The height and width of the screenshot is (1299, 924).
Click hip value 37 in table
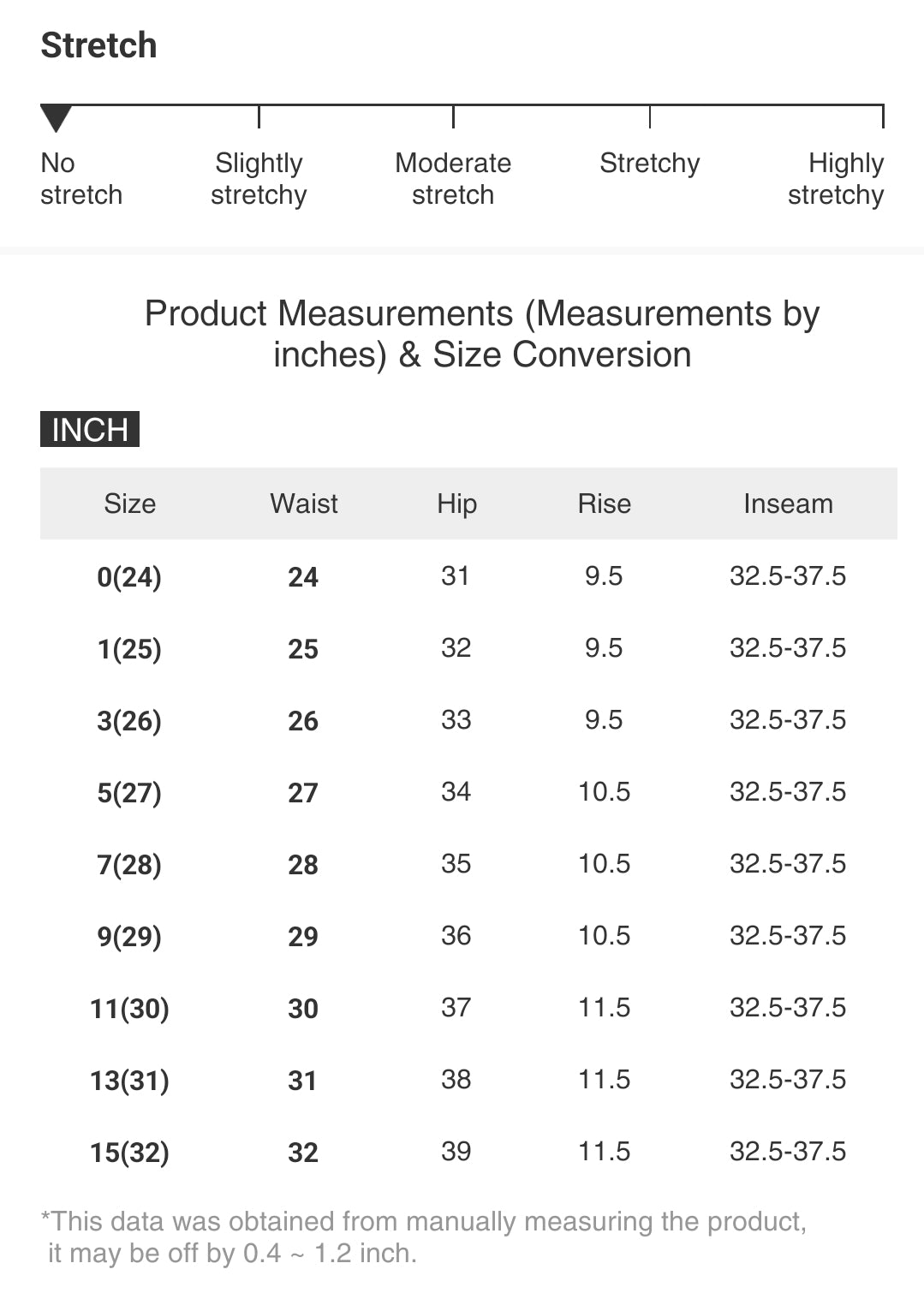[x=456, y=1008]
